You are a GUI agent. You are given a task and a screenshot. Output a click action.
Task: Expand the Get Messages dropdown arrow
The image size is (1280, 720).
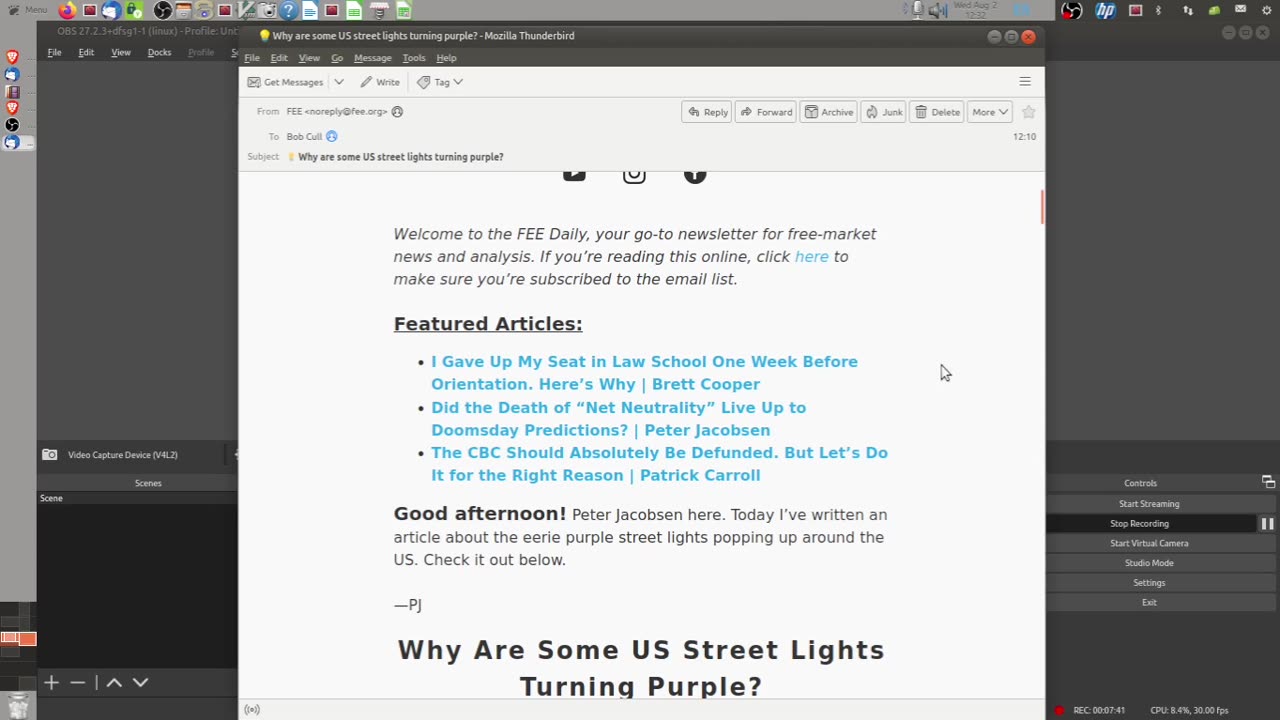point(339,82)
